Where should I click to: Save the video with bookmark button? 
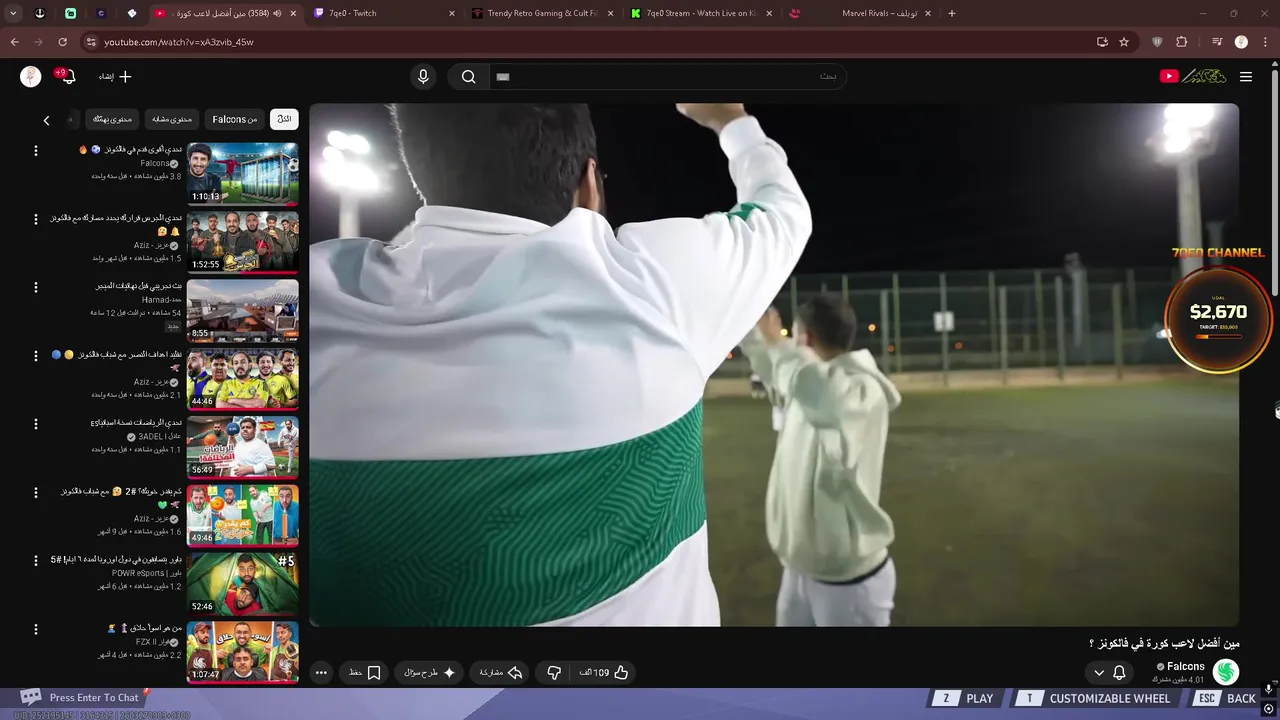(365, 673)
